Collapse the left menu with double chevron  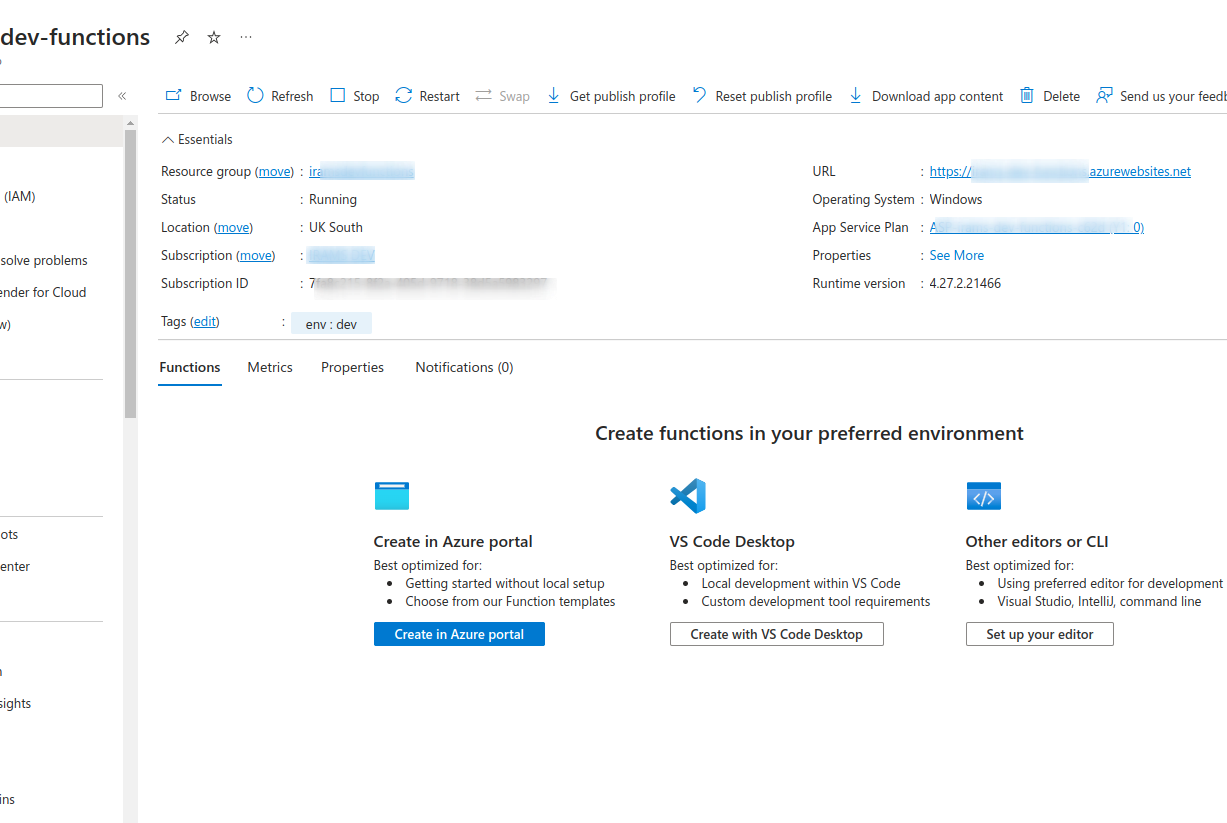122,96
